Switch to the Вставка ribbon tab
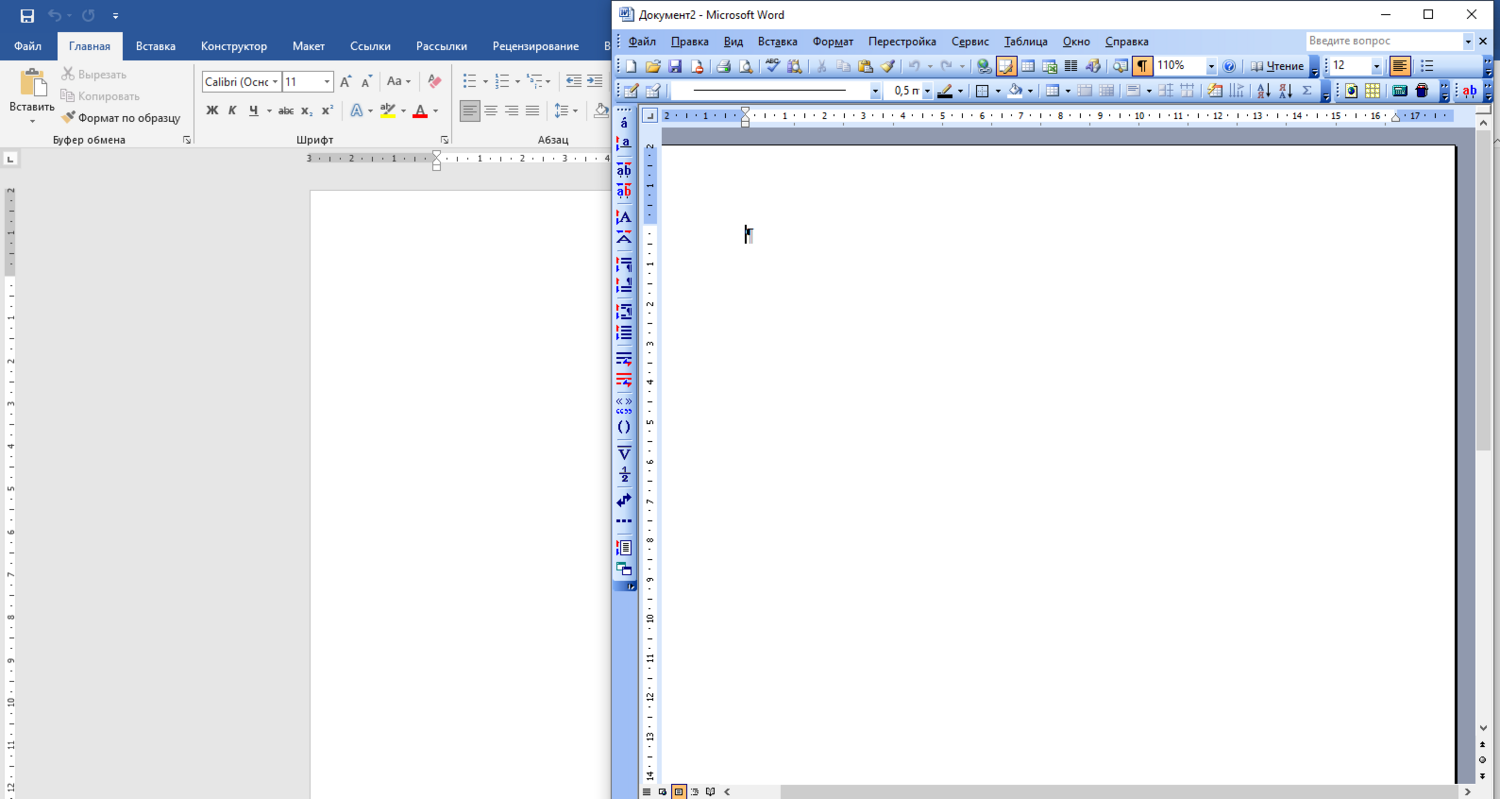 (156, 46)
